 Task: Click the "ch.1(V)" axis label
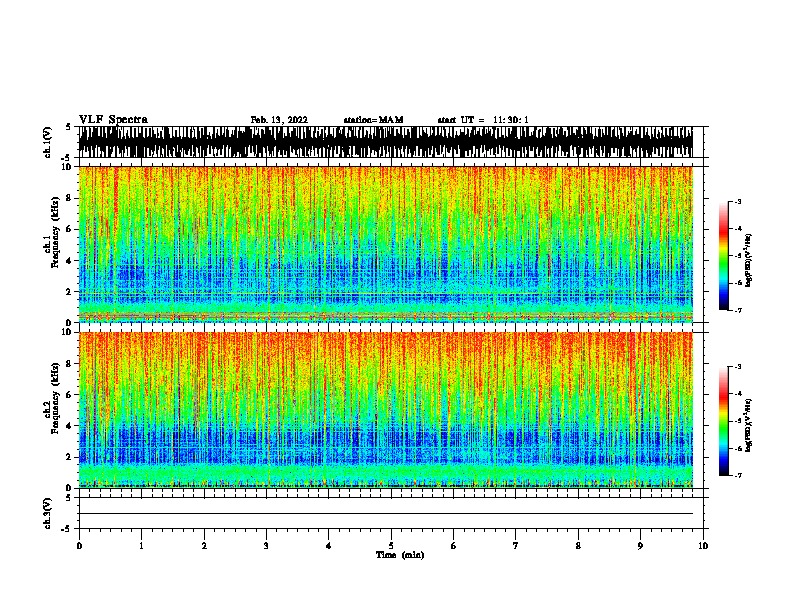[47, 142]
